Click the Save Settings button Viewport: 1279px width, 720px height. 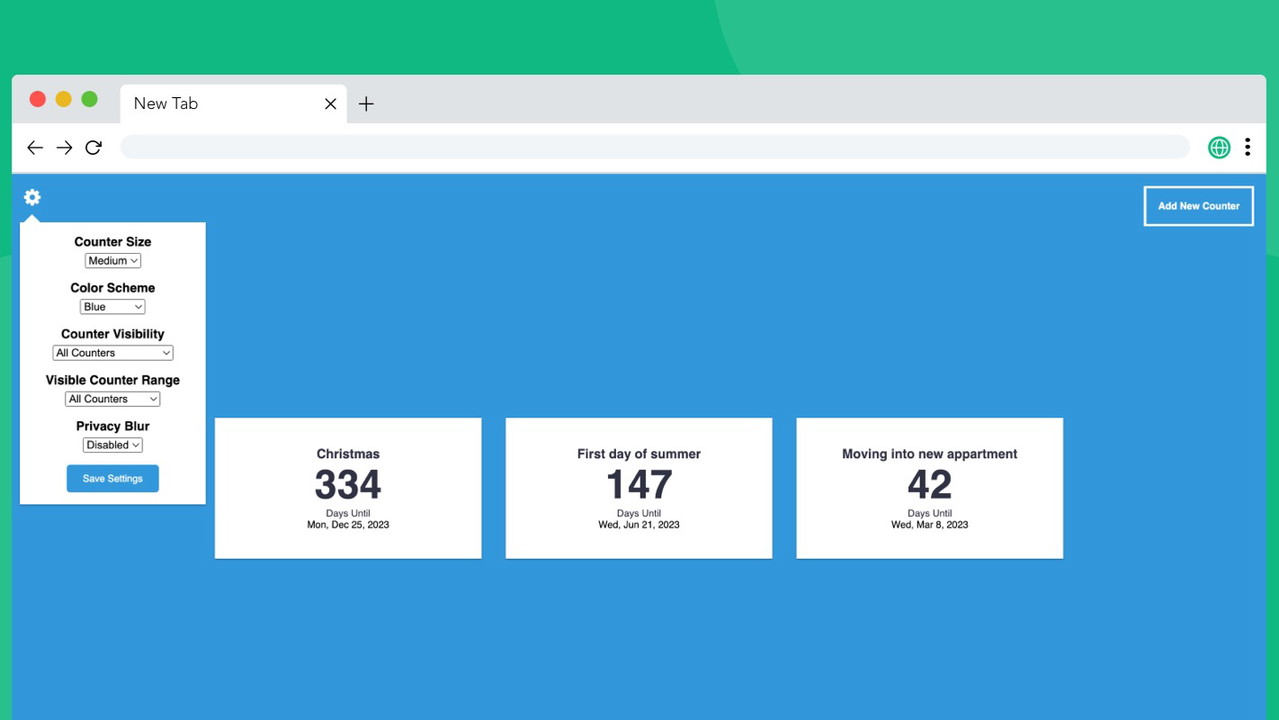tap(113, 479)
